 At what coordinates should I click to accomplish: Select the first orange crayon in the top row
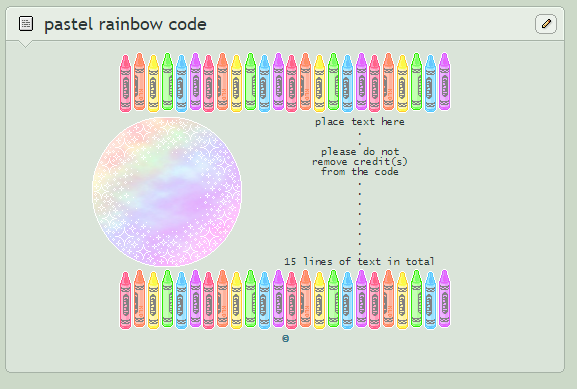(x=139, y=82)
